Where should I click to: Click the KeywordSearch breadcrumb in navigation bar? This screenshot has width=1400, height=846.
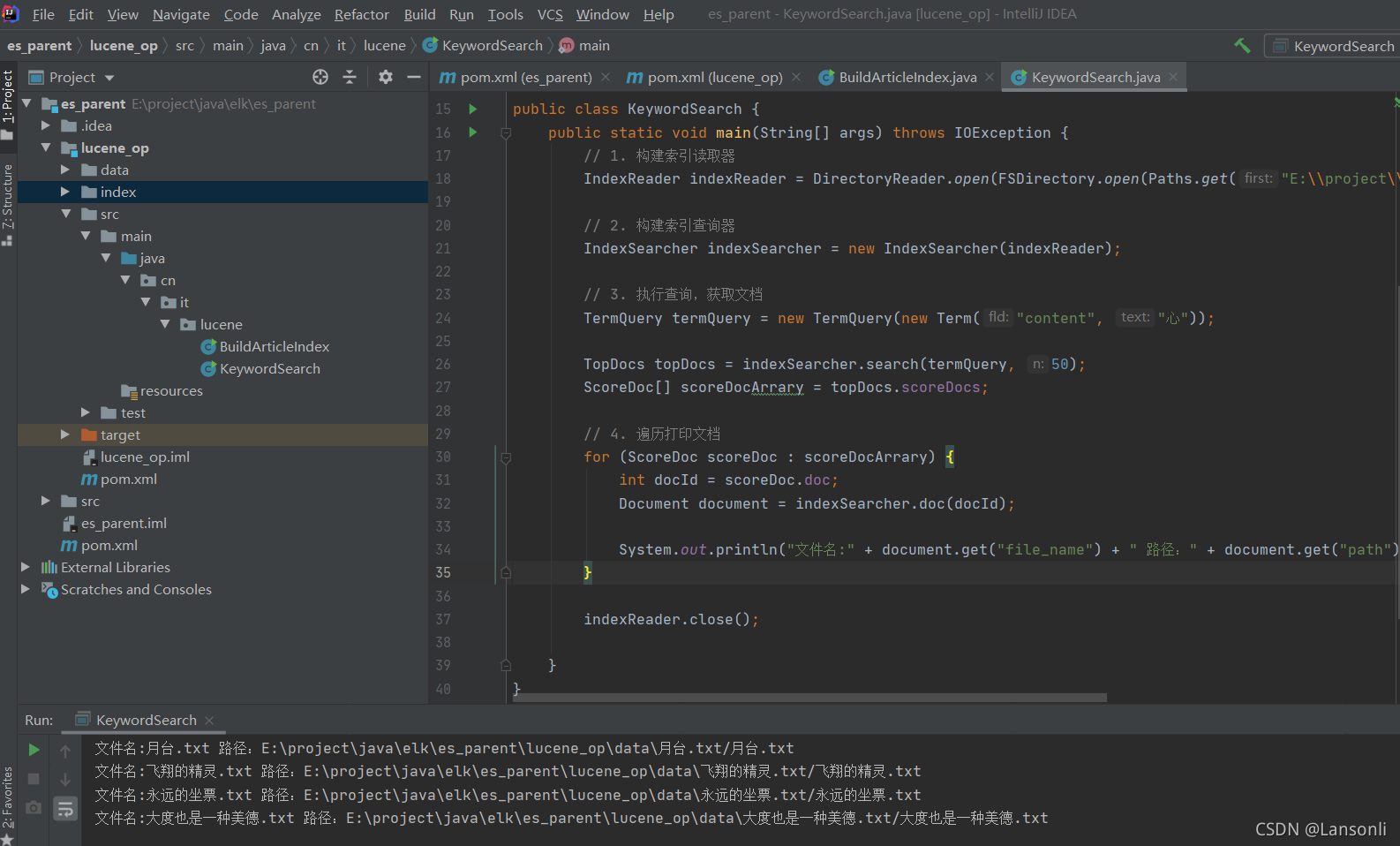[483, 46]
